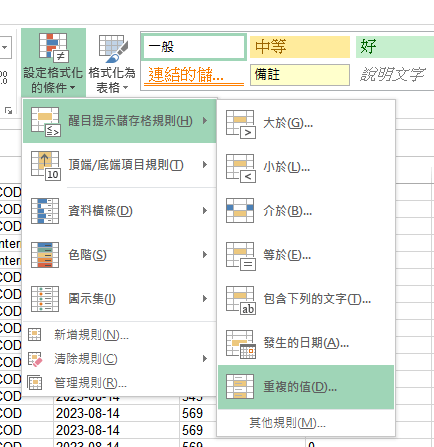Viewport: 434px width, 447px height.
Task: Select the 介於 (Between) rule icon
Action: point(240,211)
